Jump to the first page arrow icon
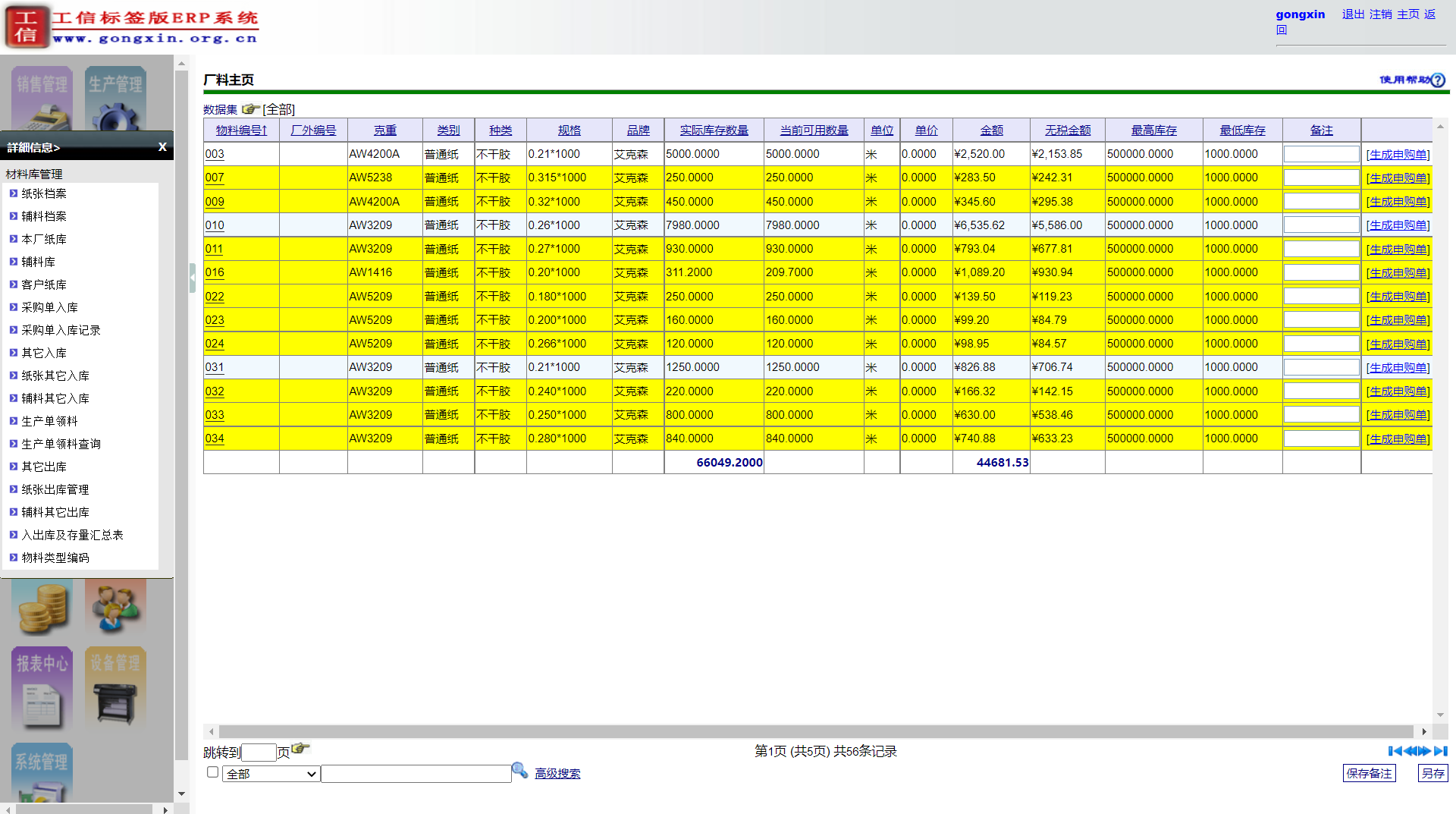Viewport: 1456px width, 814px height. click(1395, 751)
